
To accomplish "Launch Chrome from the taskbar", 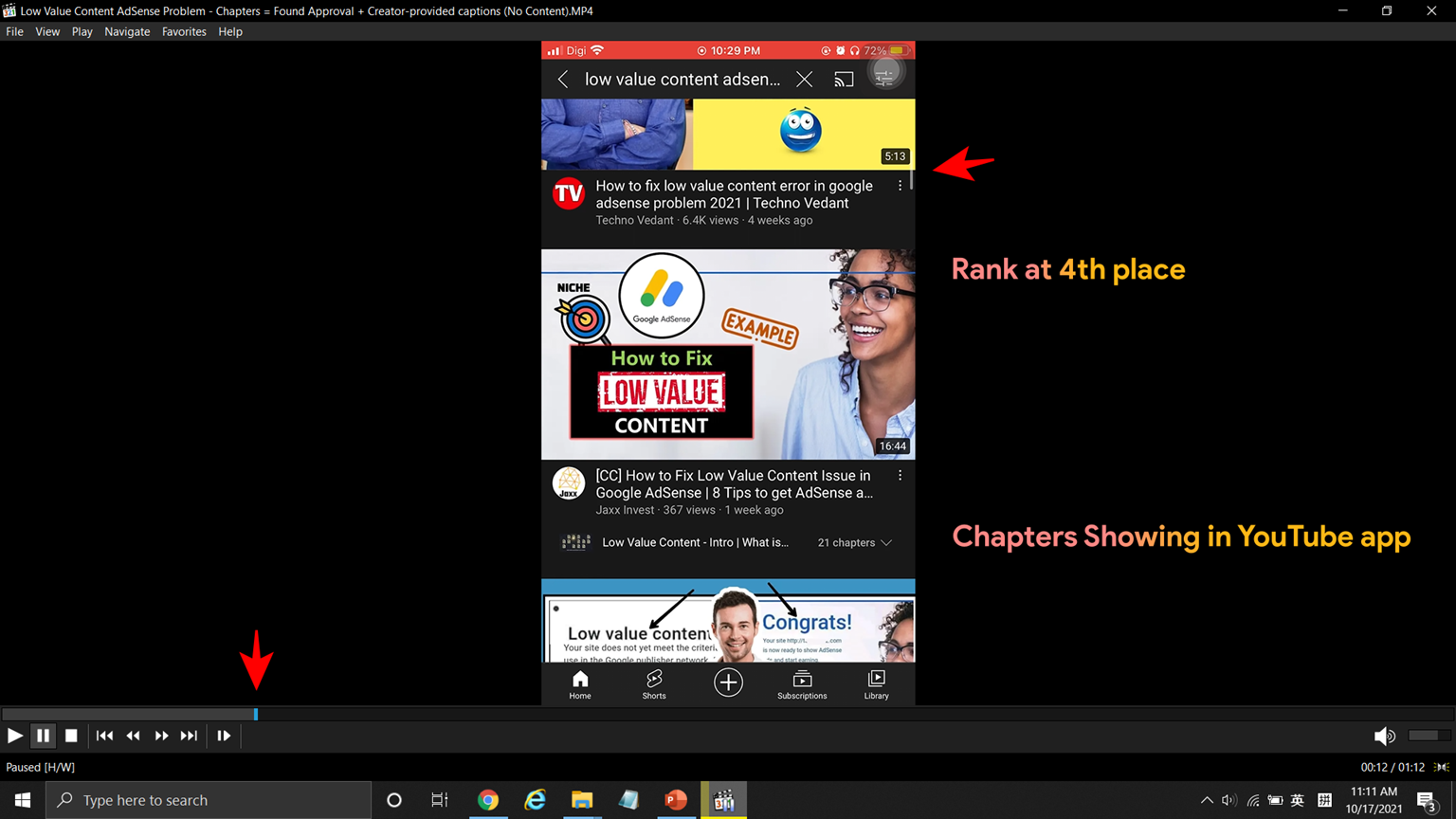I will tap(488, 800).
